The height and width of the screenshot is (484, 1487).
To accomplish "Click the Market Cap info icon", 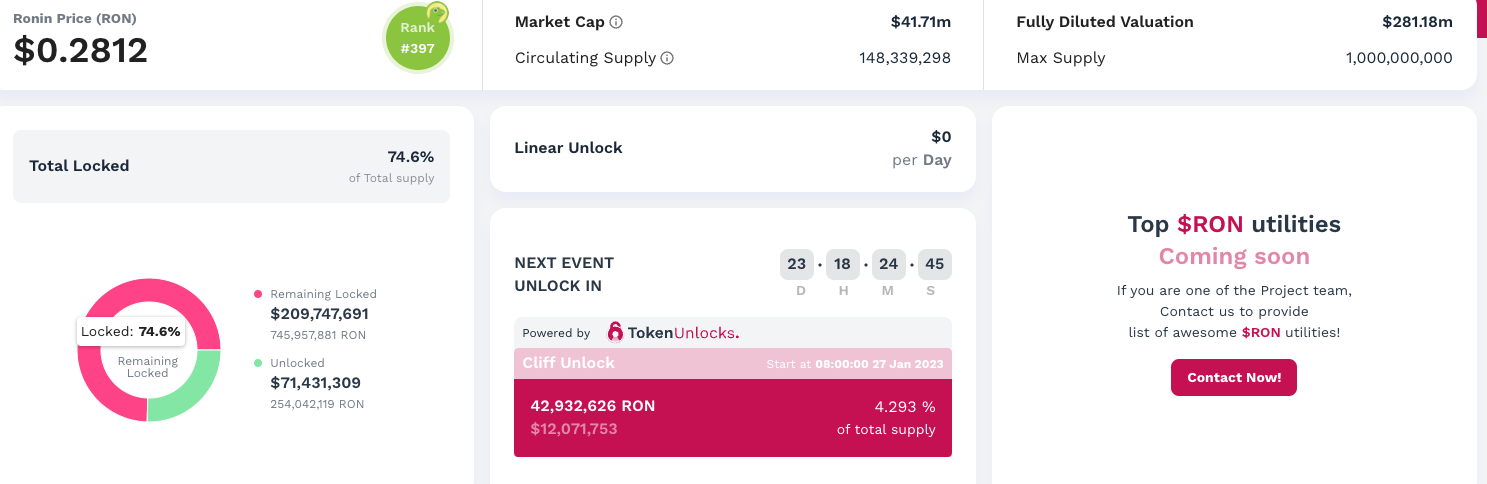I will pyautogui.click(x=616, y=22).
